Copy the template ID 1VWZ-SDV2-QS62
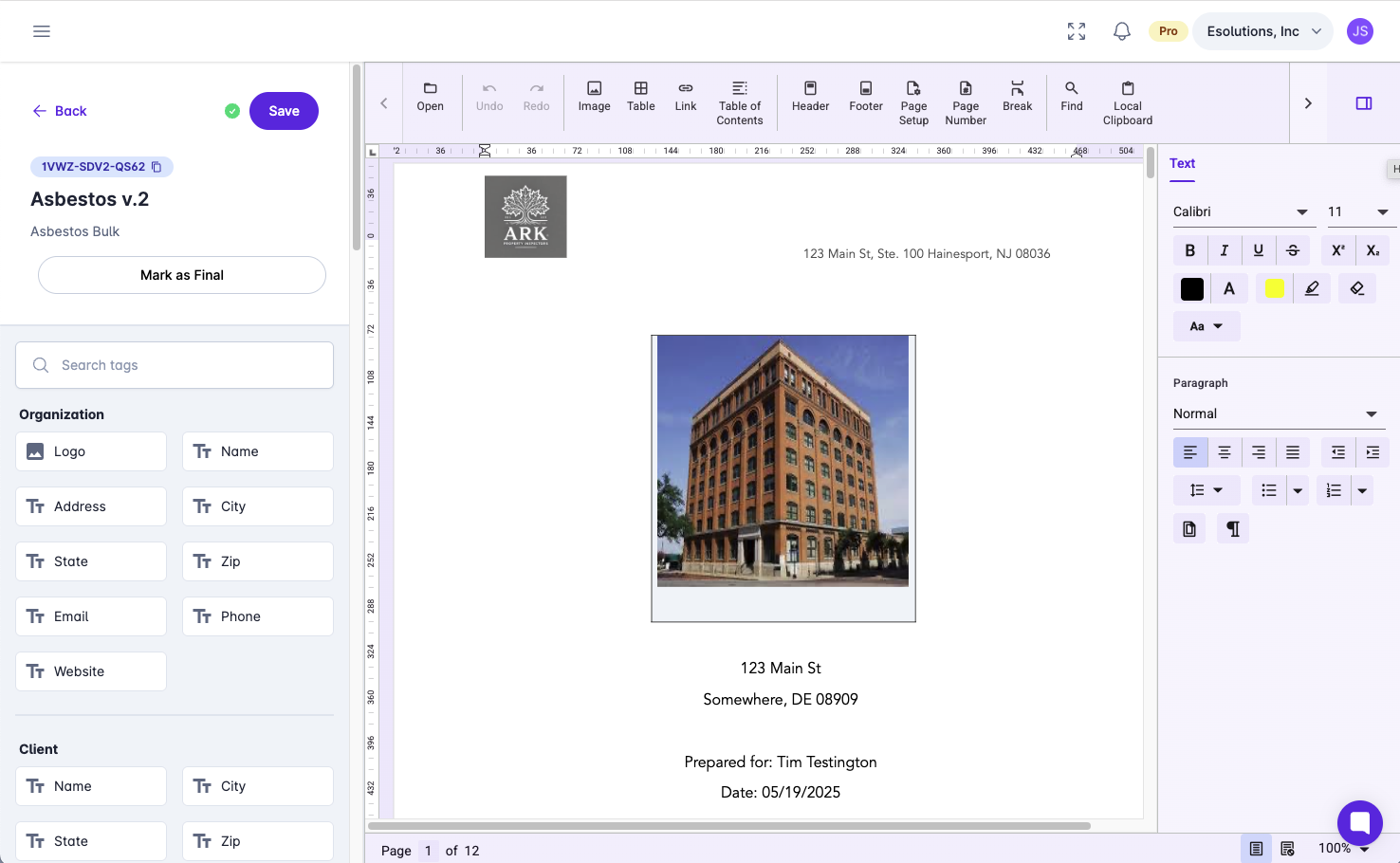This screenshot has height=863, width=1400. pyautogui.click(x=157, y=167)
